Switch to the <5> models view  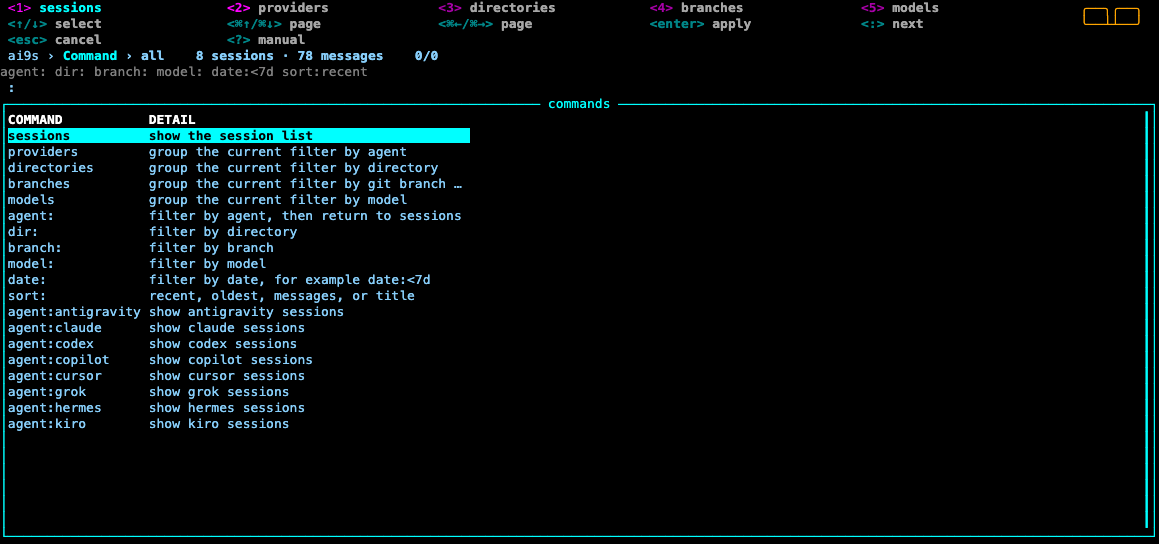[x=900, y=8]
